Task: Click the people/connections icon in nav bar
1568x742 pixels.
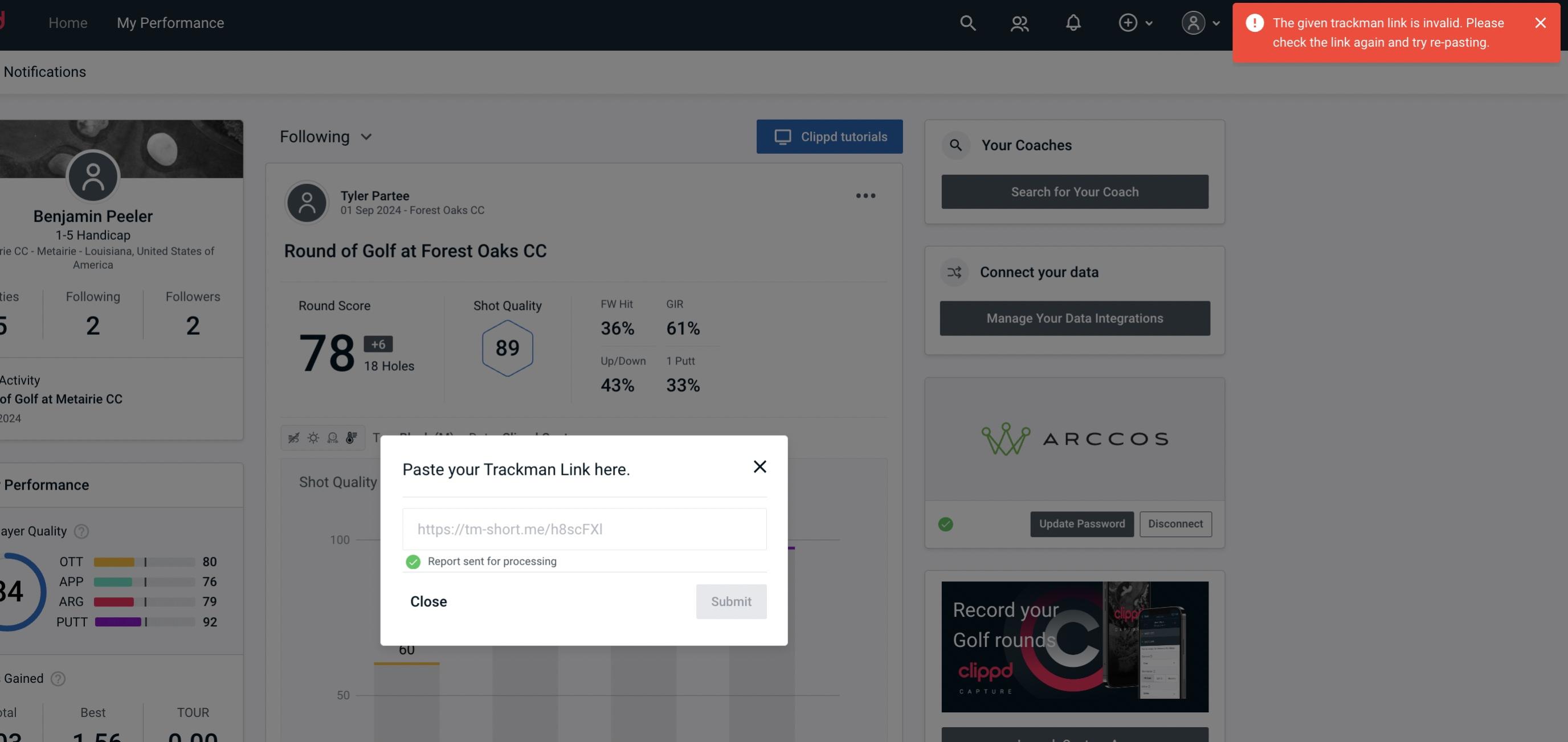Action: coord(1018,22)
